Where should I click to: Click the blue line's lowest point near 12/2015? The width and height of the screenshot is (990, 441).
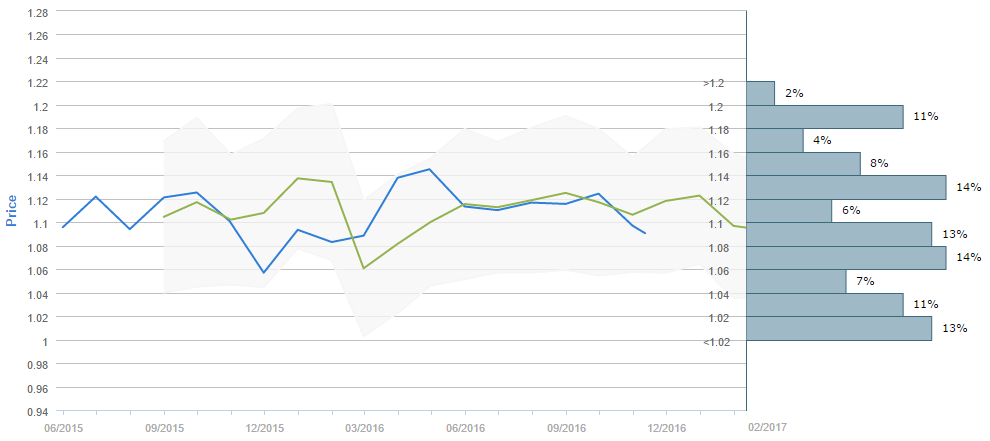pos(264,272)
